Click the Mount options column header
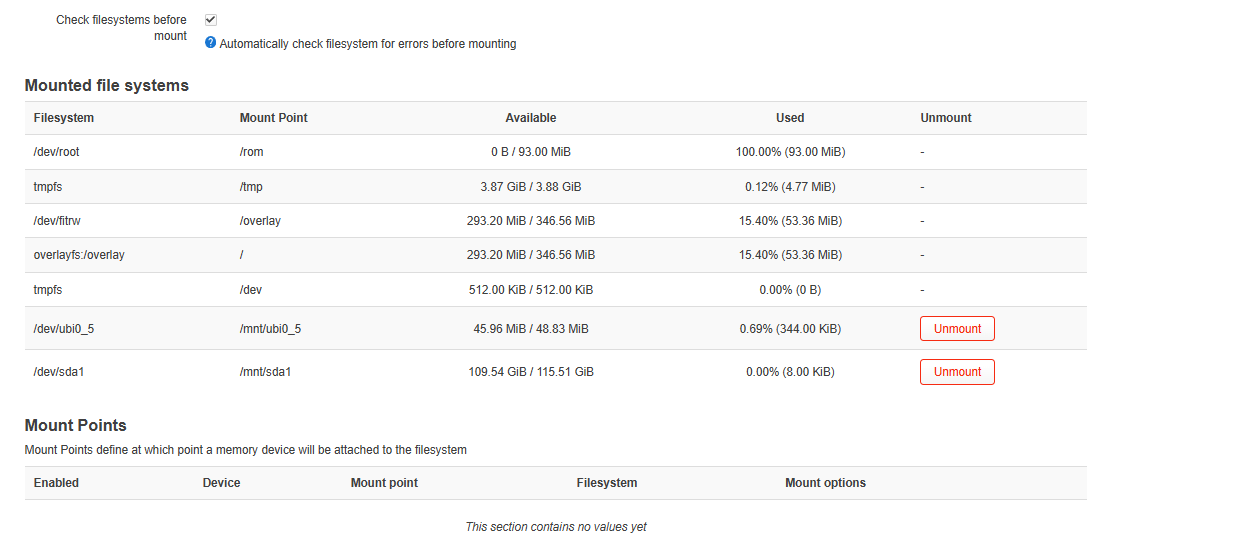The image size is (1249, 543). coord(825,483)
